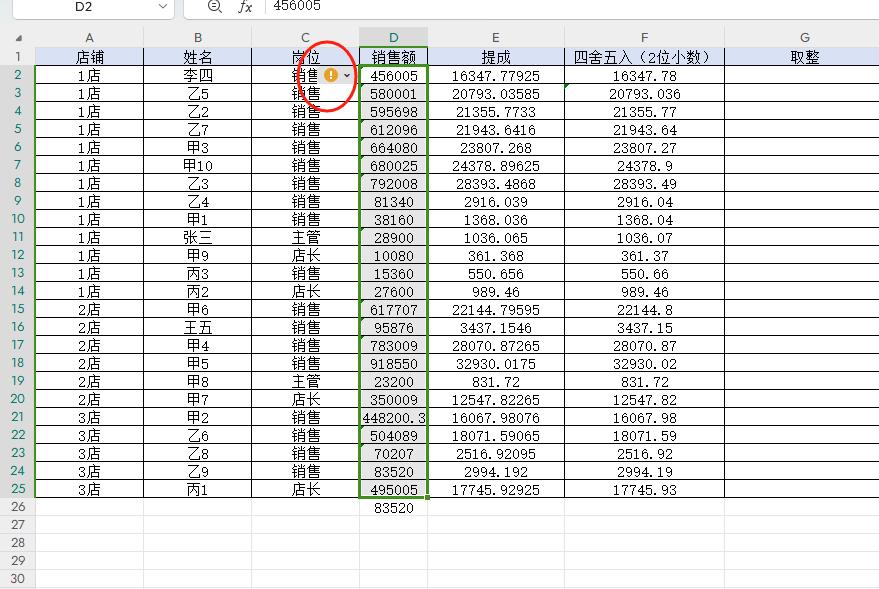Viewport: 879px width, 589px height.
Task: Select cell with name 李四
Action: point(197,75)
